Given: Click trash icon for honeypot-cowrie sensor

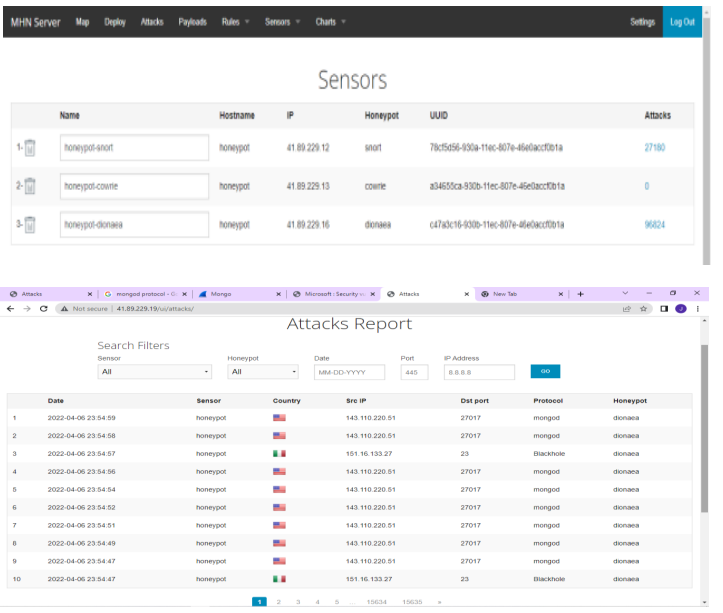Looking at the screenshot, I should coord(30,186).
